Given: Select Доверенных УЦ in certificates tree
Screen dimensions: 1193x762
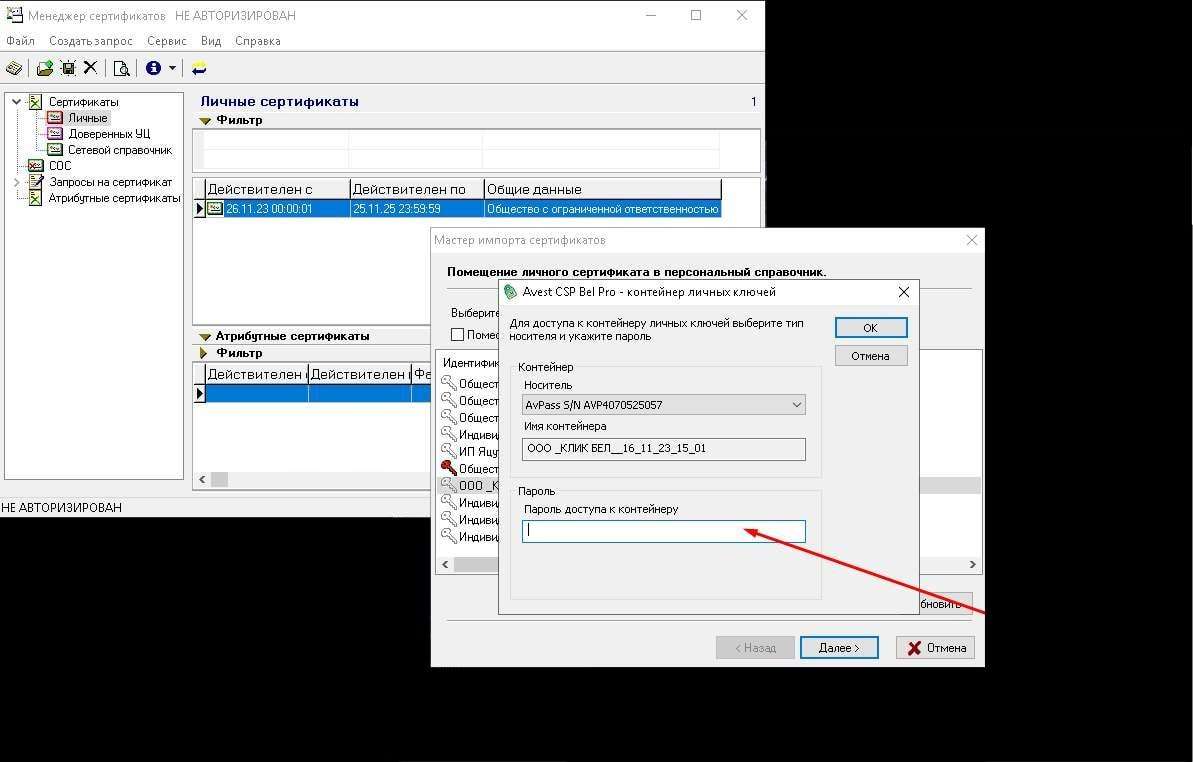Looking at the screenshot, I should click(x=108, y=134).
